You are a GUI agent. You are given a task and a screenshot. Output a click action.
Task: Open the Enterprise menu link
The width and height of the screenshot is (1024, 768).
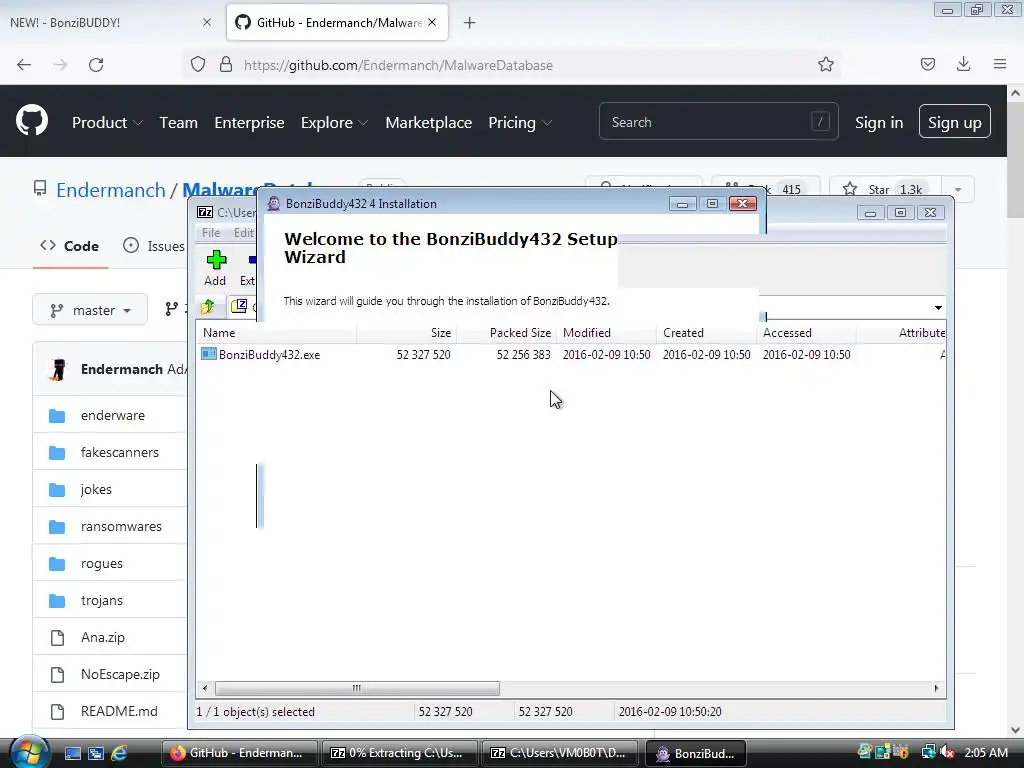pyautogui.click(x=249, y=122)
